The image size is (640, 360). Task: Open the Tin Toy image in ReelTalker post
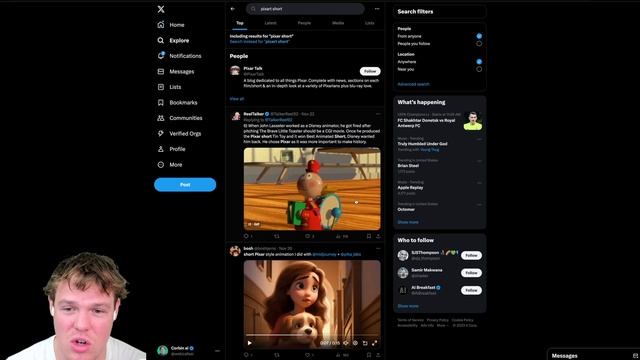(312, 189)
